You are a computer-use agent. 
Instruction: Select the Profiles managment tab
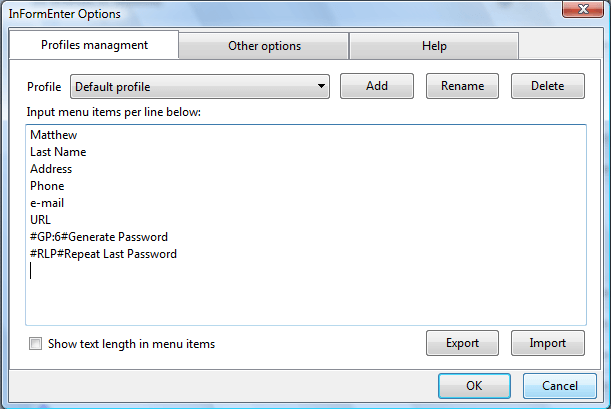94,45
